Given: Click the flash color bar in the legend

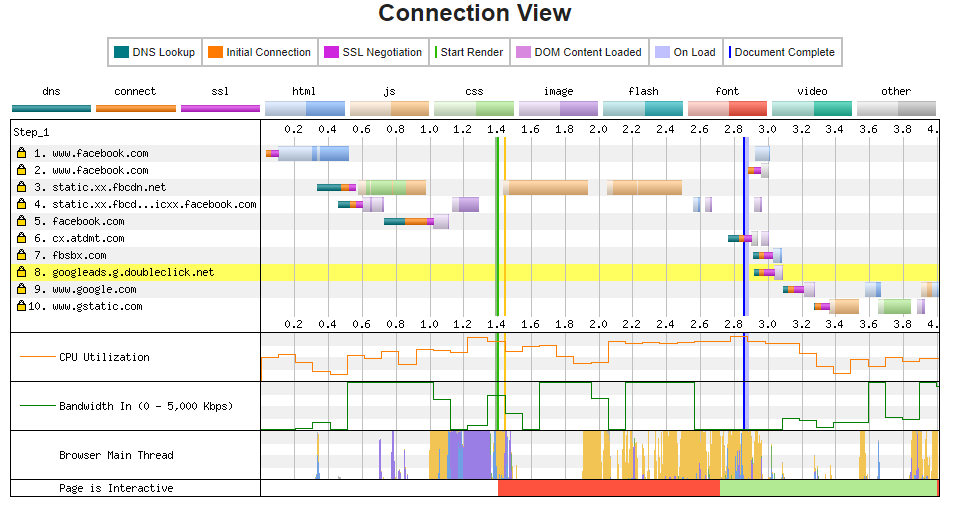Looking at the screenshot, I should [643, 109].
